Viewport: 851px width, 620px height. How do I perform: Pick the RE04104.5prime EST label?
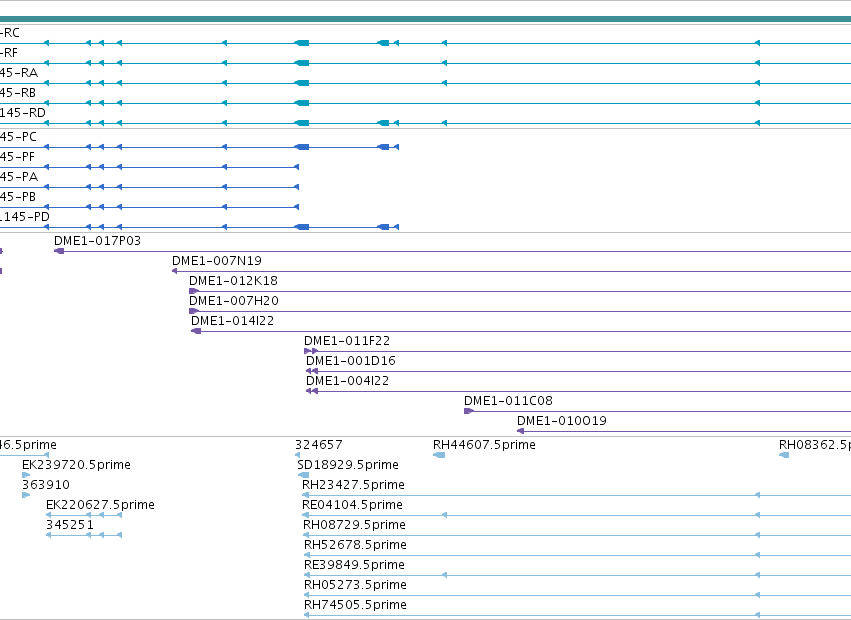352,505
